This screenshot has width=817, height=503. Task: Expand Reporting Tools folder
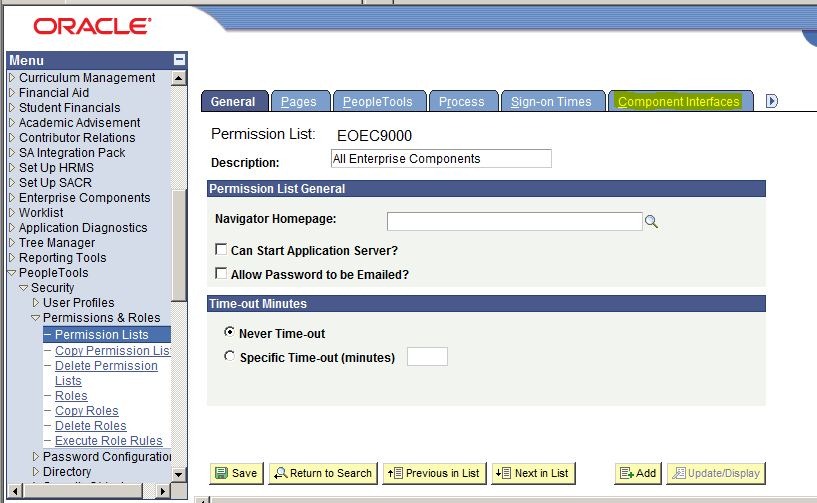click(12, 257)
